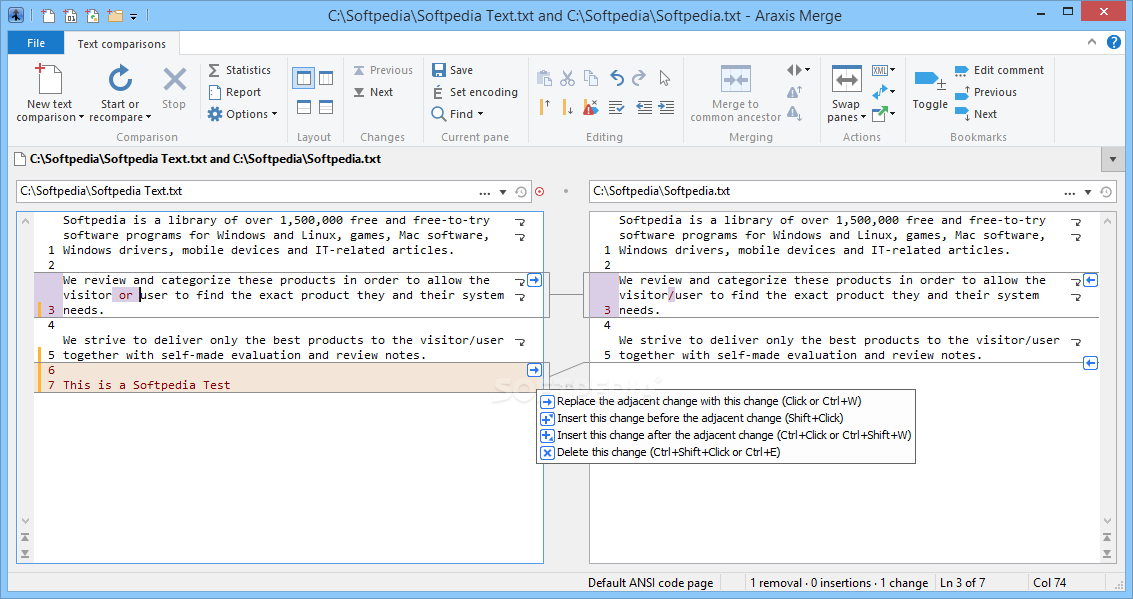Click new text comparison quick-access icon
Viewport: 1133px width, 599px height.
(x=48, y=15)
